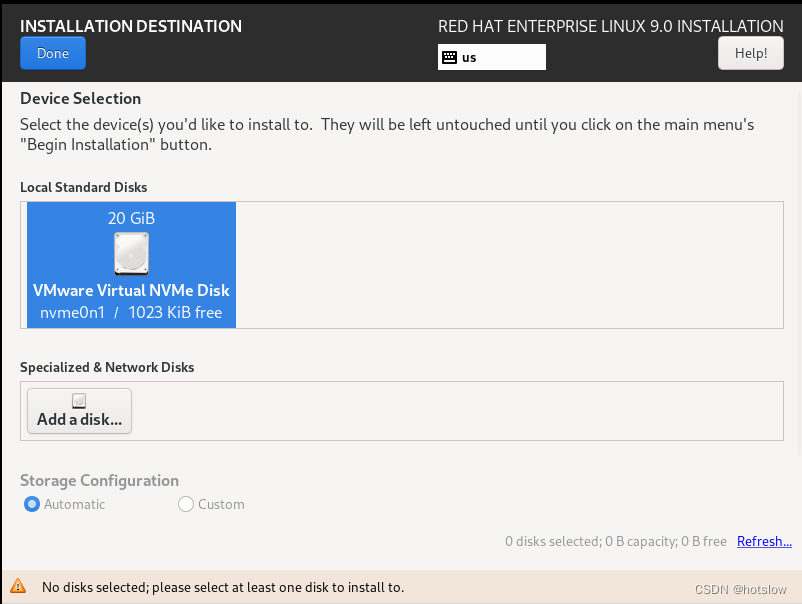Click INSTALLATION DESTINATION title
Viewport: 802px width, 604px height.
(131, 26)
